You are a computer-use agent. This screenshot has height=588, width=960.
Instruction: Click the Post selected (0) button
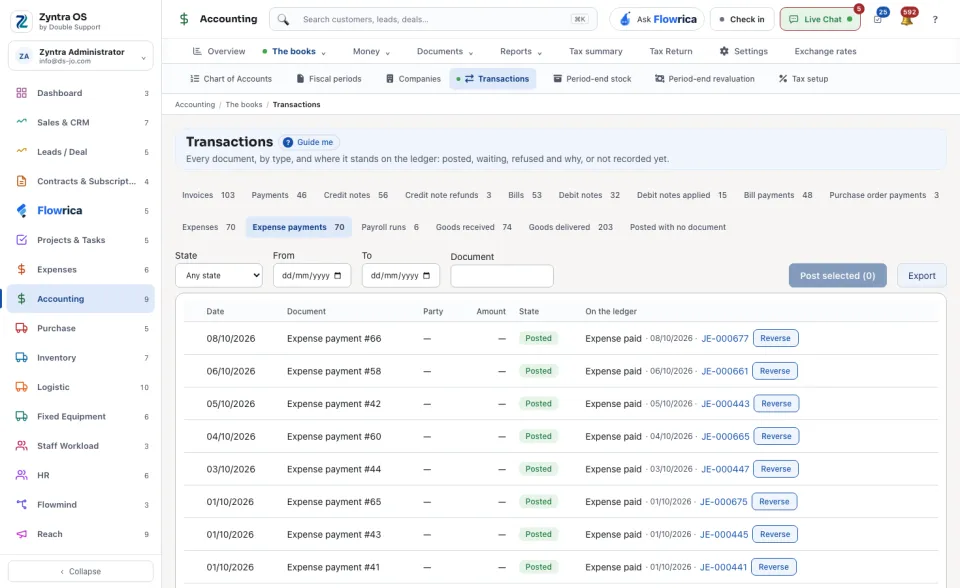(838, 276)
